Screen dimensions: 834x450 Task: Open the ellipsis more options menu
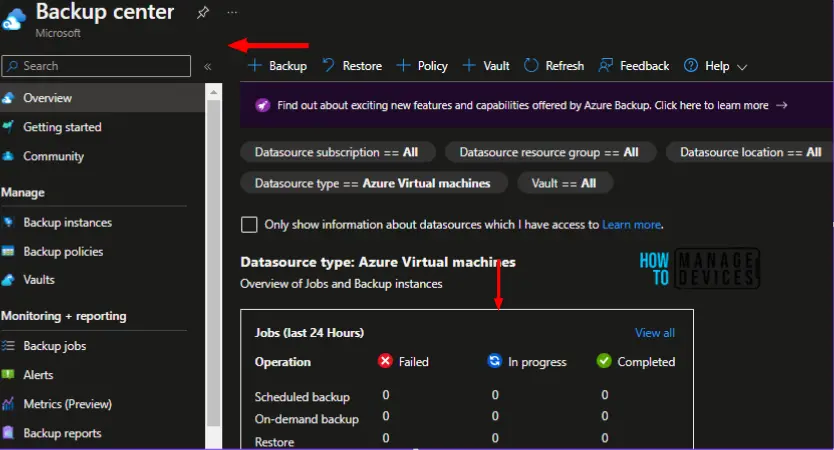coord(232,12)
